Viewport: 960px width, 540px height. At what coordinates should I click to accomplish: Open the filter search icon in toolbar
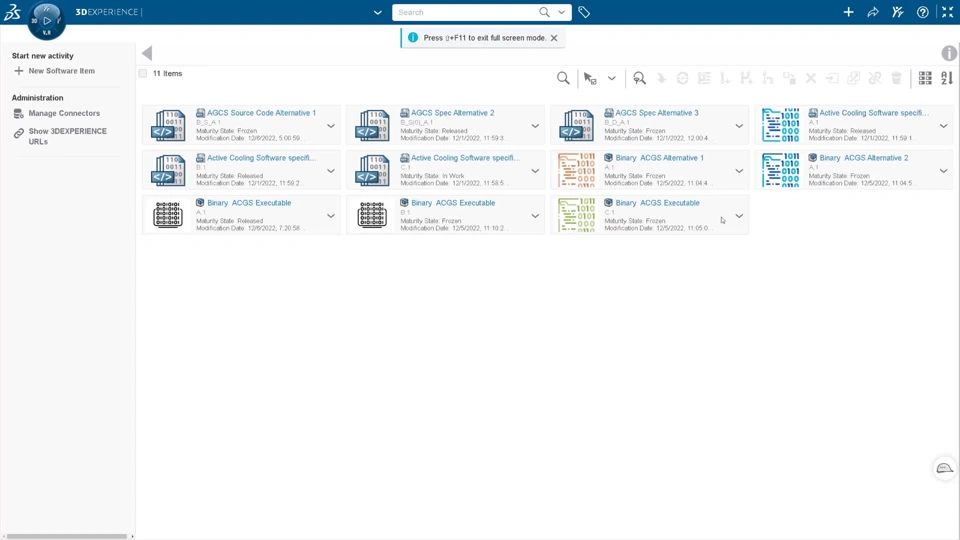(x=639, y=78)
